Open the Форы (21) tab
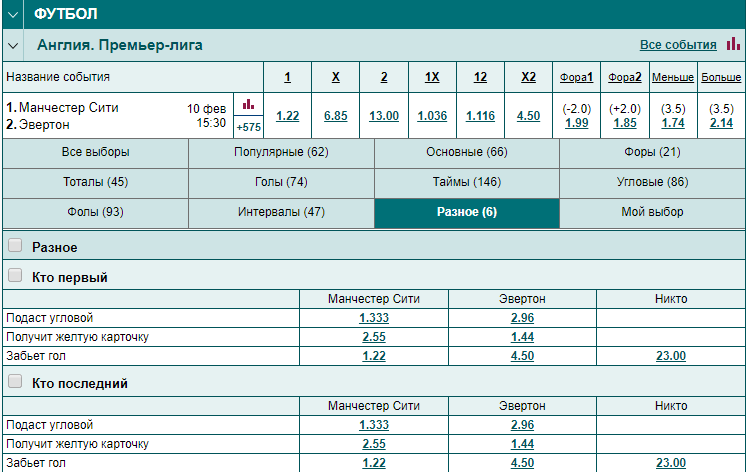746x472 pixels. click(652, 152)
